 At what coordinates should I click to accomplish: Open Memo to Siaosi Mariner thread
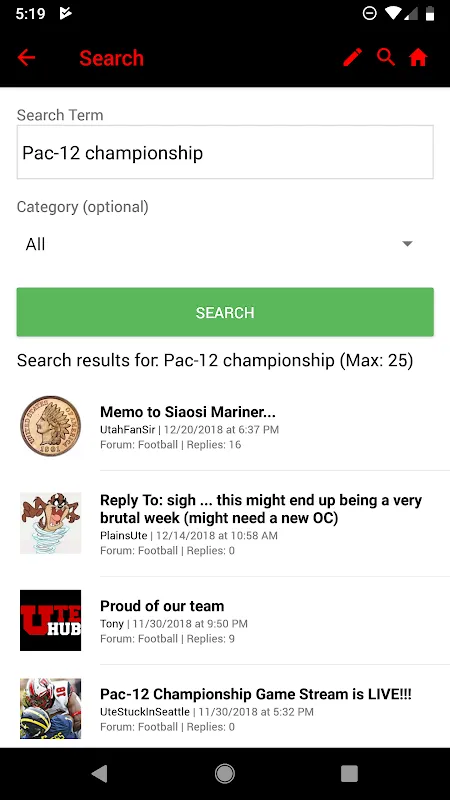(188, 412)
